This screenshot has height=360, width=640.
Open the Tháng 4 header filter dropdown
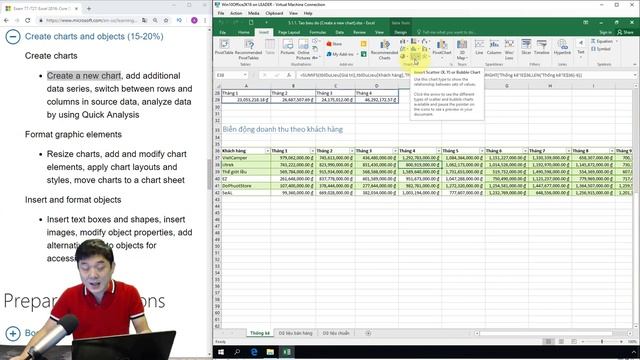tap(438, 151)
